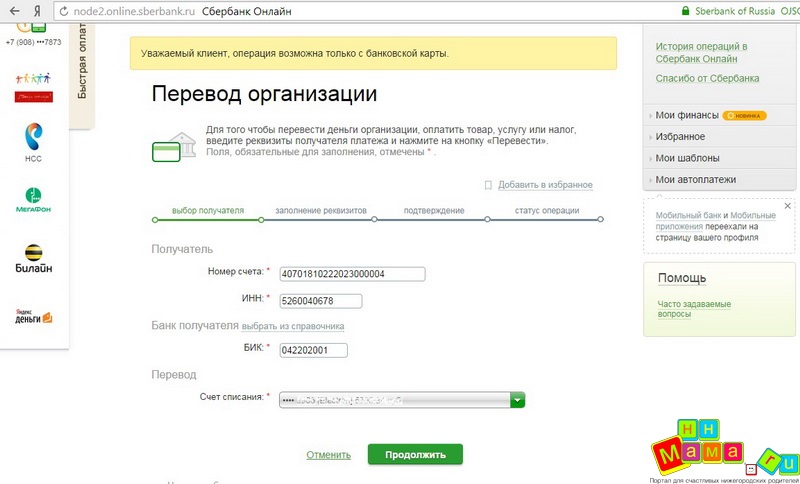This screenshot has height=484, width=800.
Task: Select the подтверждение step
Action: click(434, 211)
